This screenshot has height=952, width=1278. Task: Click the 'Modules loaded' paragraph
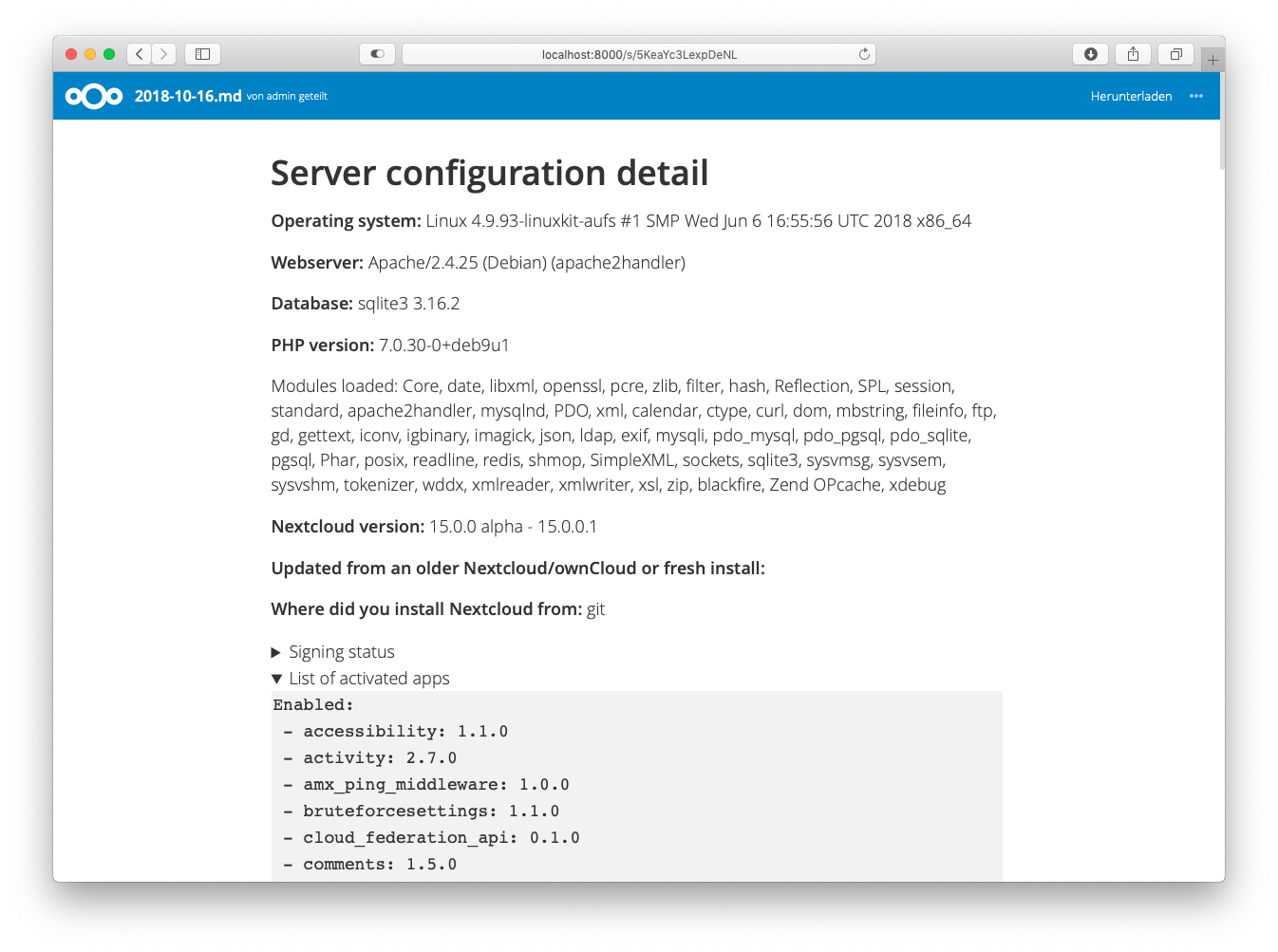pyautogui.click(x=634, y=436)
